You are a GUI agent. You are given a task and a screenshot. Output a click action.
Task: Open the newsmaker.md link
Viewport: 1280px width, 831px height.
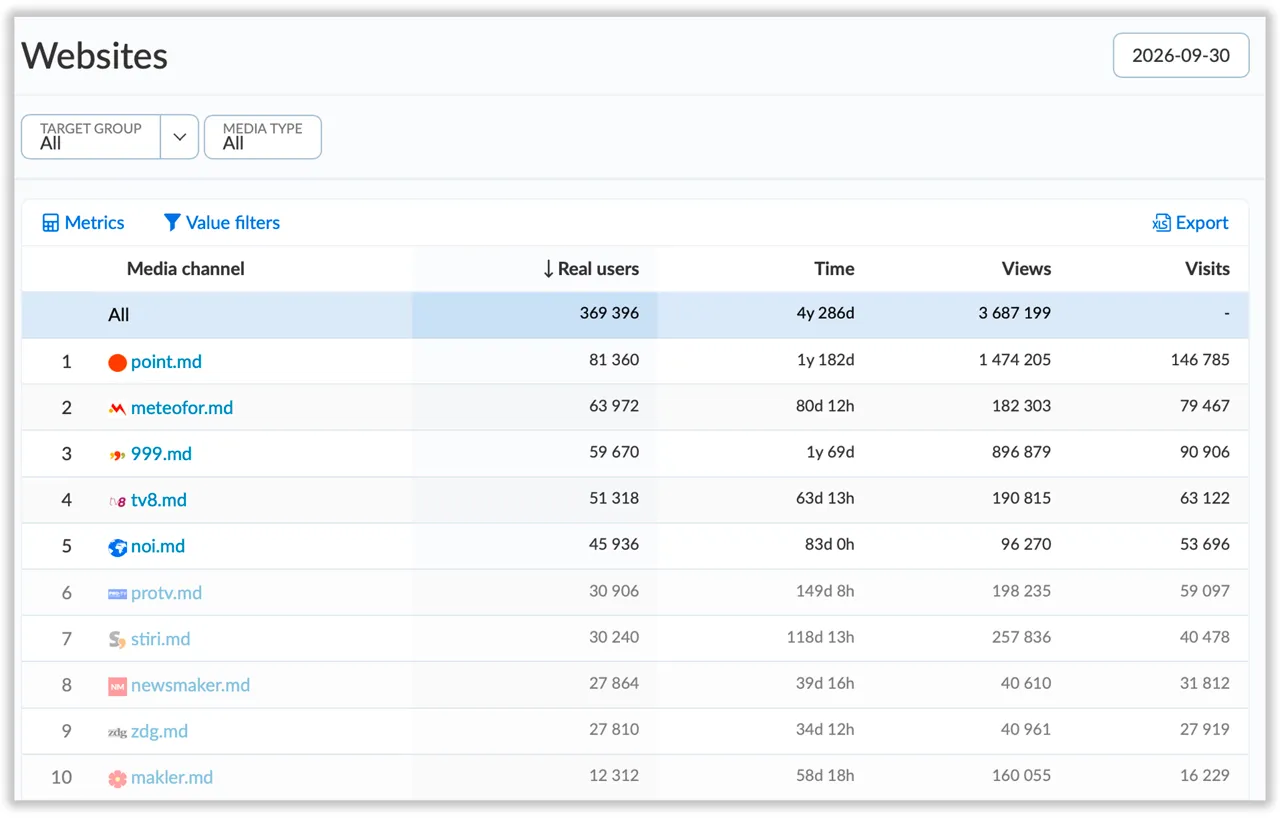pos(190,685)
